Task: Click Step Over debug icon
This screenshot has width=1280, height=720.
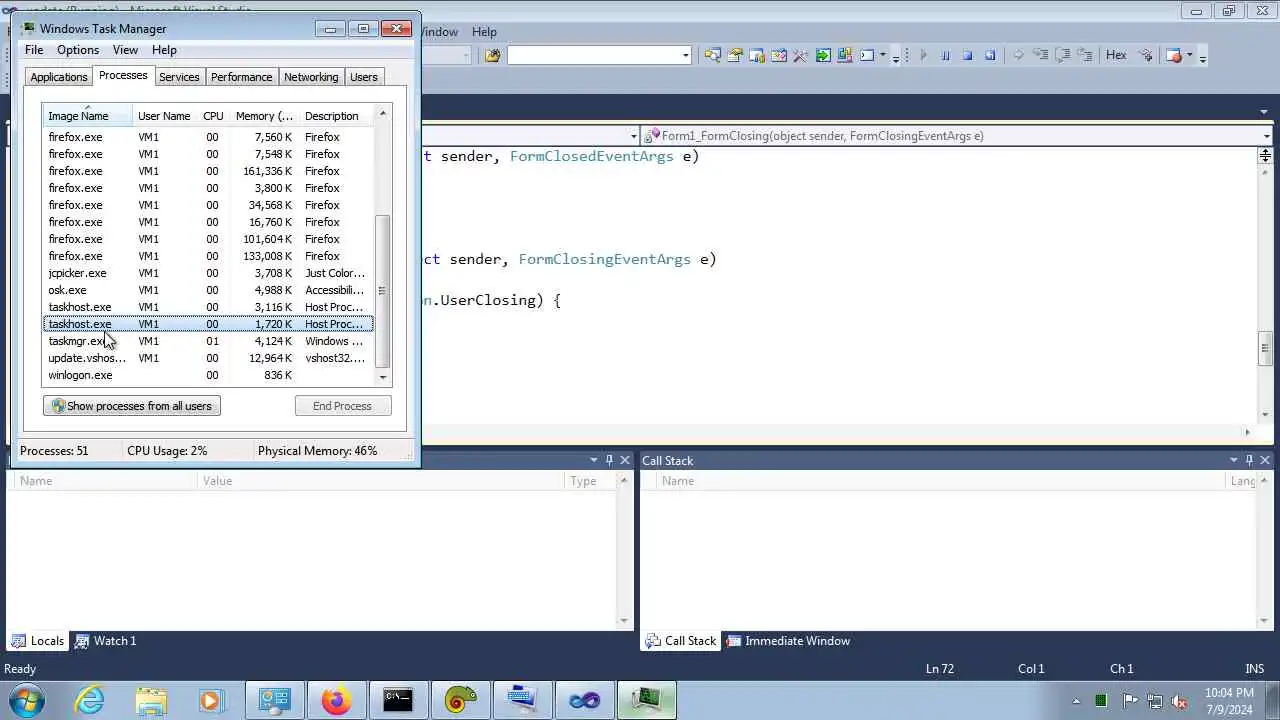Action: click(1063, 56)
